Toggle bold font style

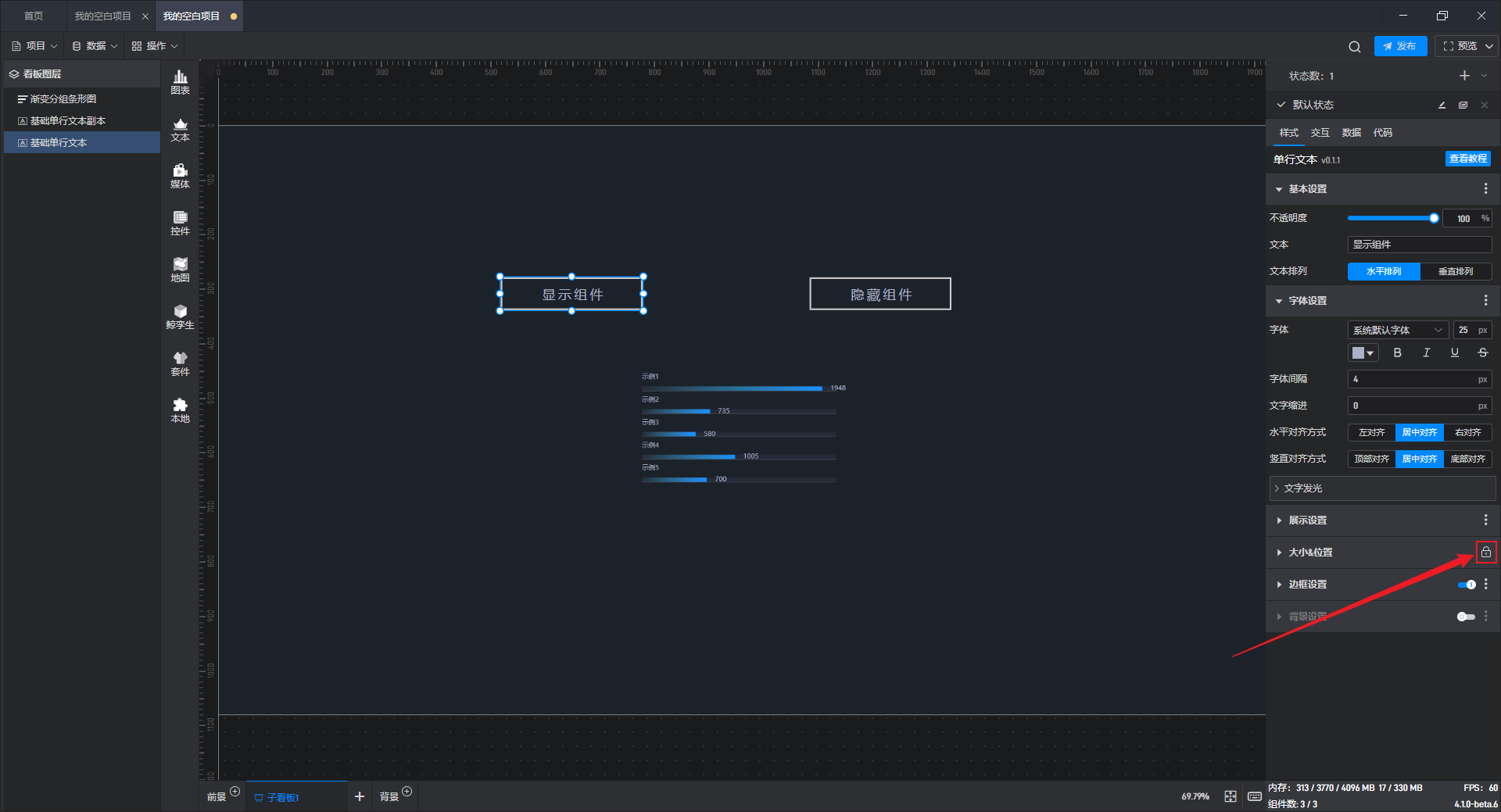(x=1397, y=352)
